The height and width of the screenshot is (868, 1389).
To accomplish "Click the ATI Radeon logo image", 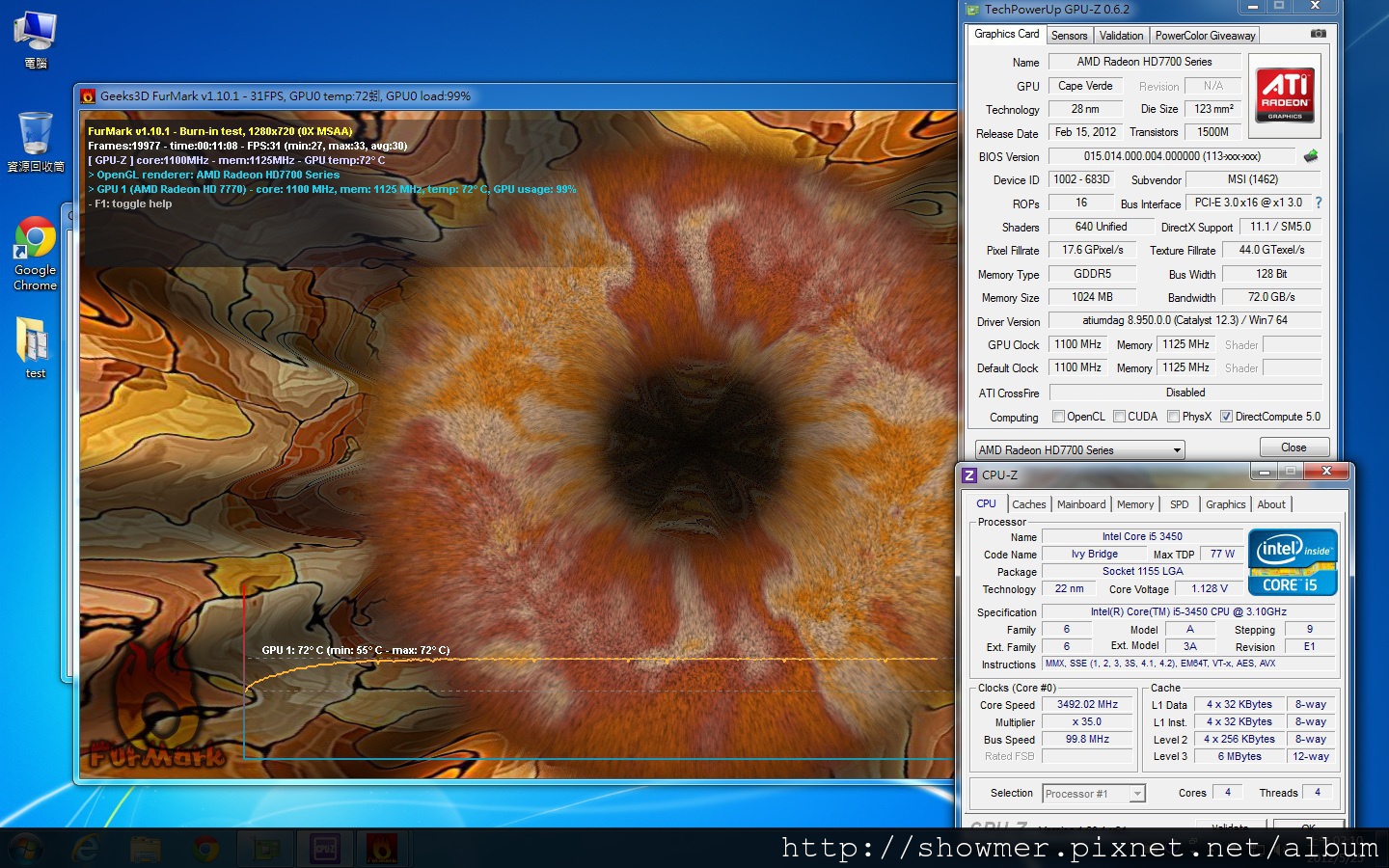I will 1285,95.
